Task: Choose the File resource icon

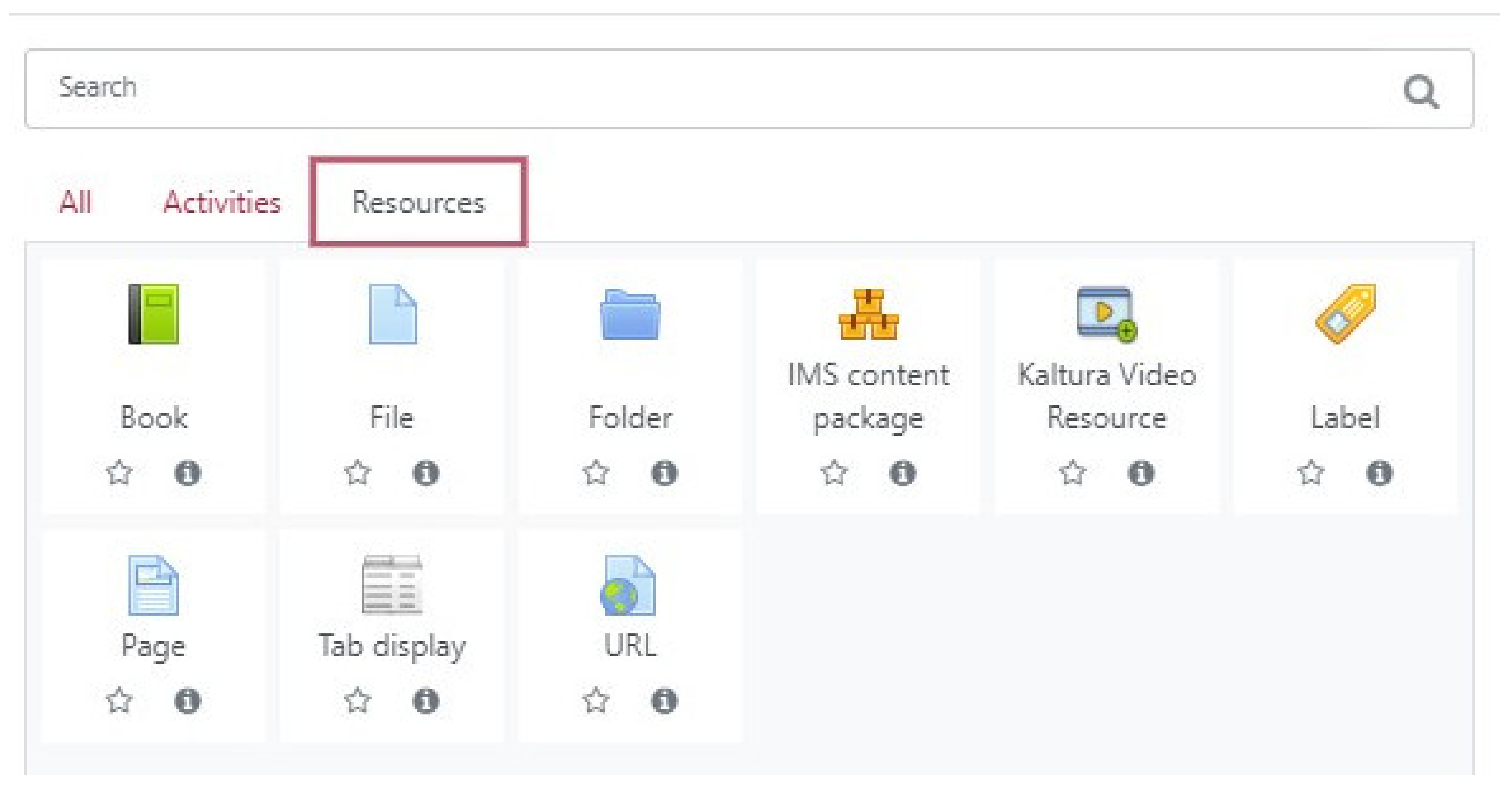Action: tap(392, 314)
